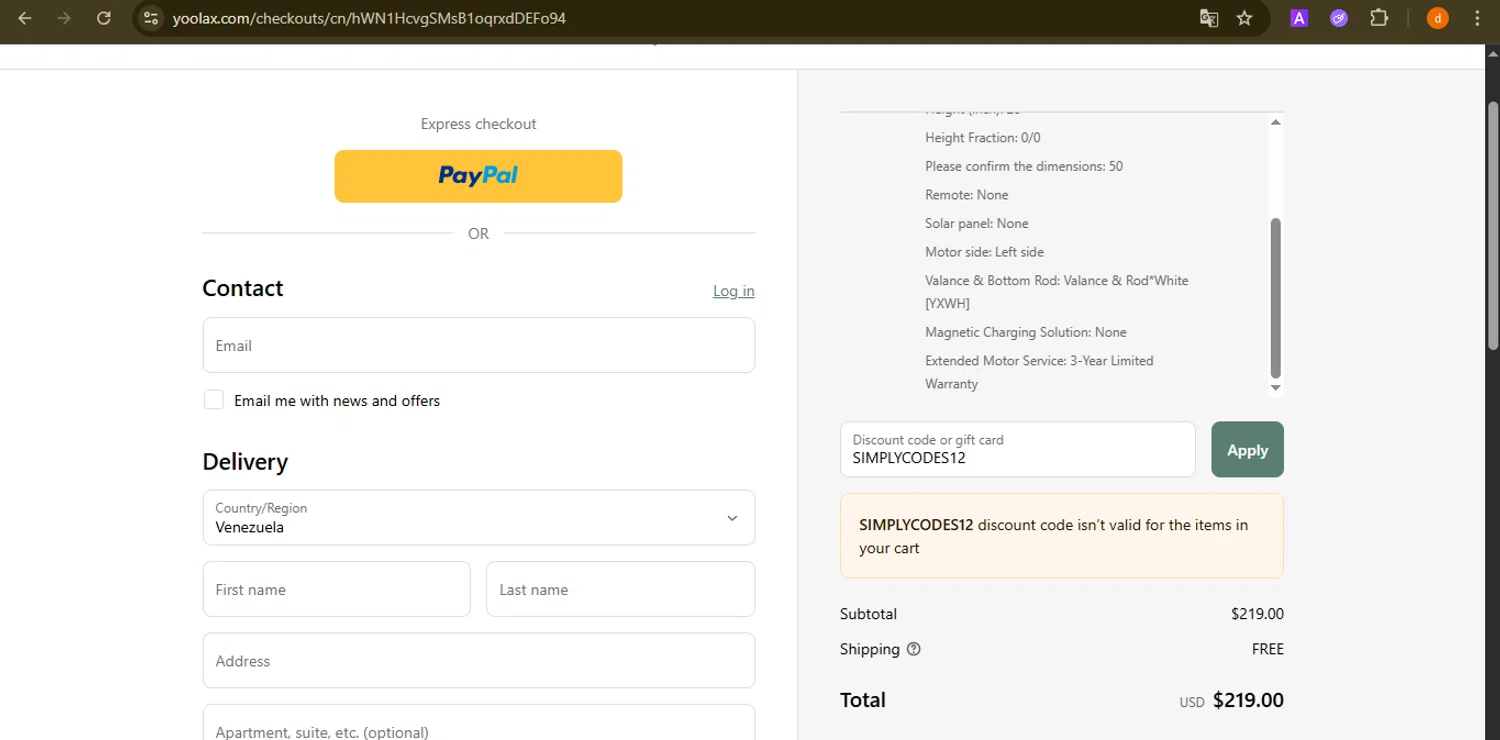The image size is (1500, 740).
Task: Open Chrome three-dot menu
Action: (x=1477, y=18)
